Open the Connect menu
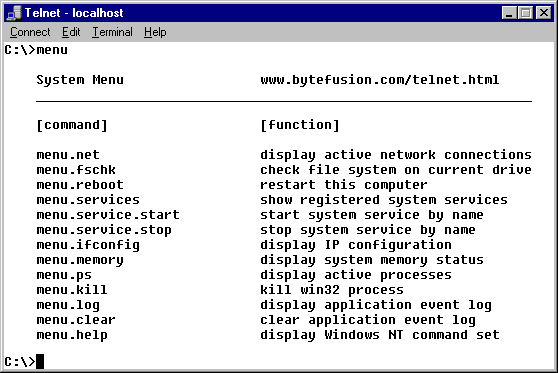This screenshot has height=373, width=558. click(30, 32)
